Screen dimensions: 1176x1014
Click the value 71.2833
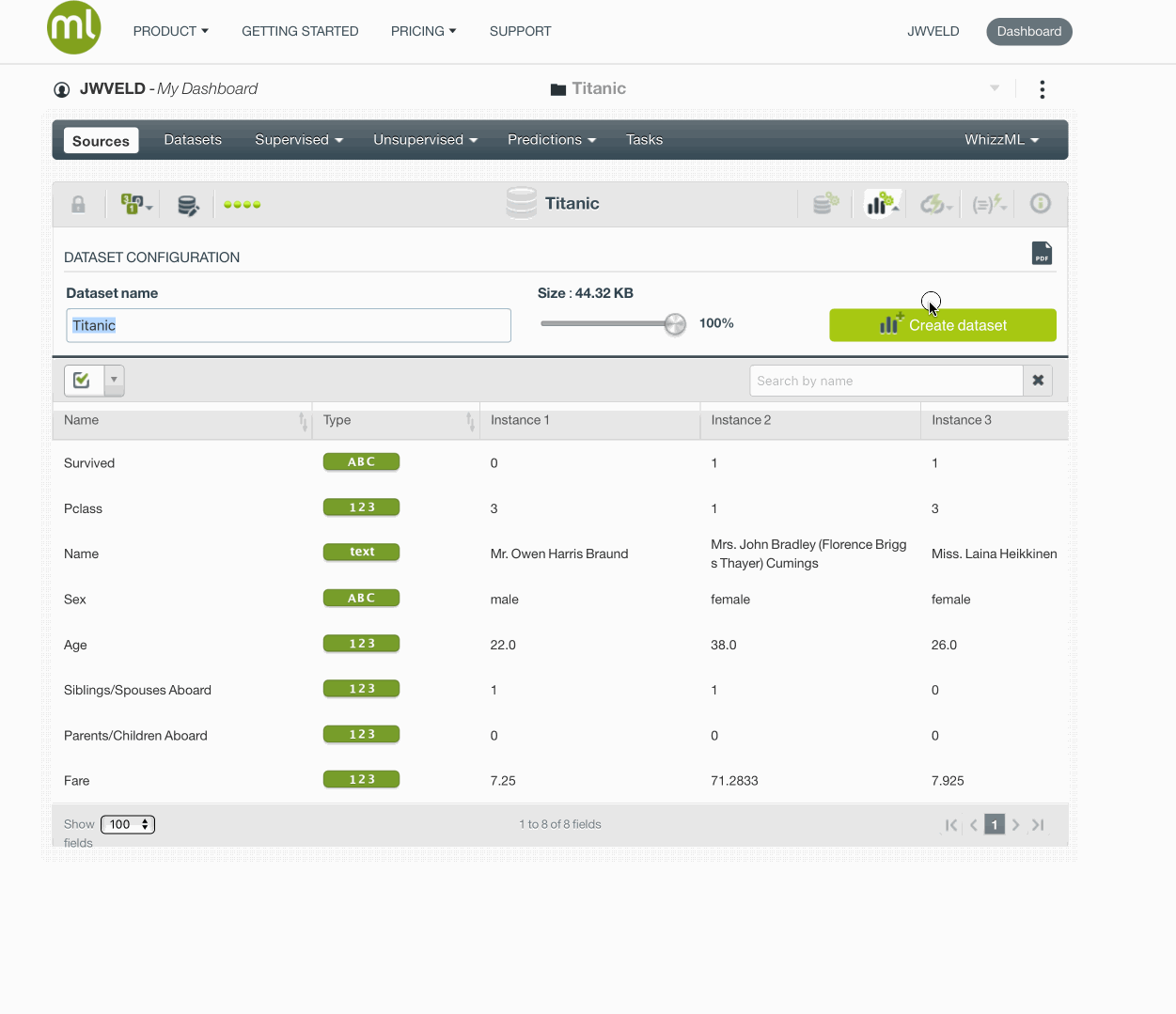point(734,781)
